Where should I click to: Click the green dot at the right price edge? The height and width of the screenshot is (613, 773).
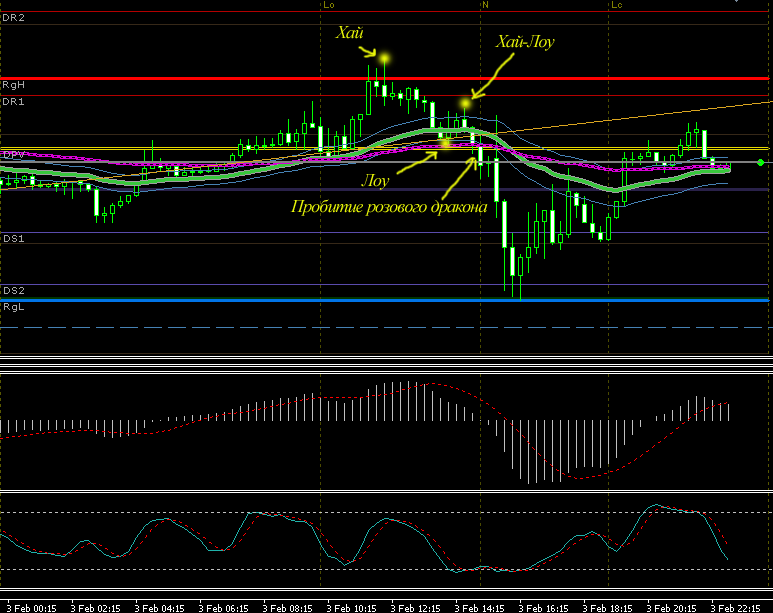click(x=761, y=162)
